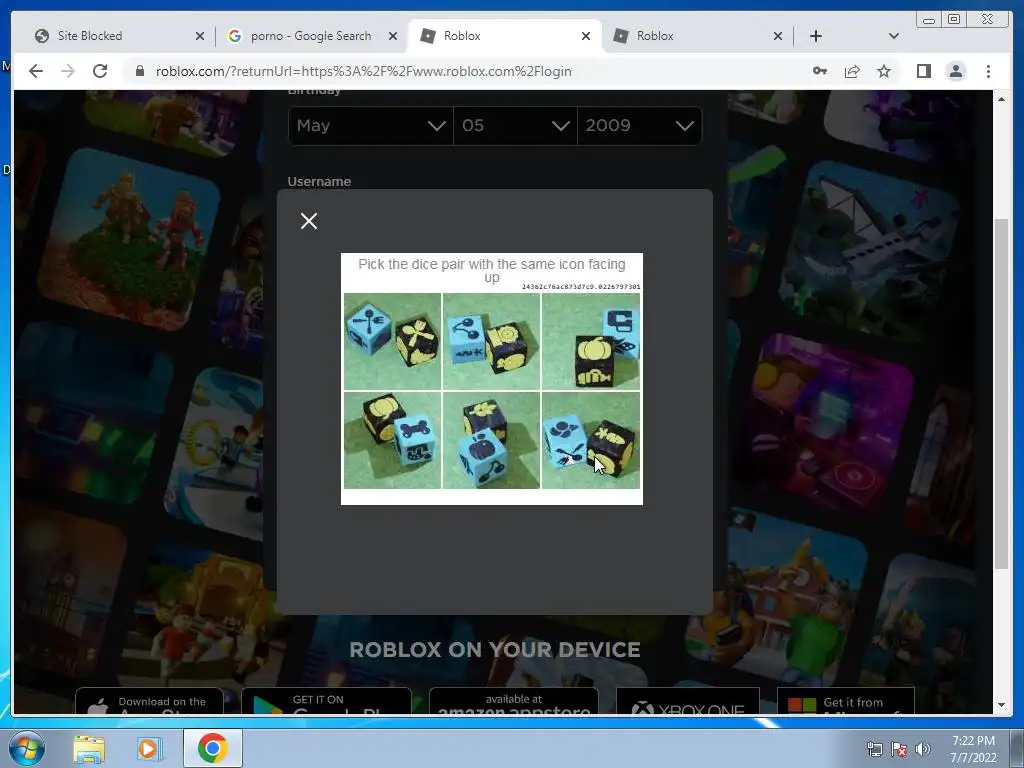Close the active Roblox tab

(x=586, y=36)
